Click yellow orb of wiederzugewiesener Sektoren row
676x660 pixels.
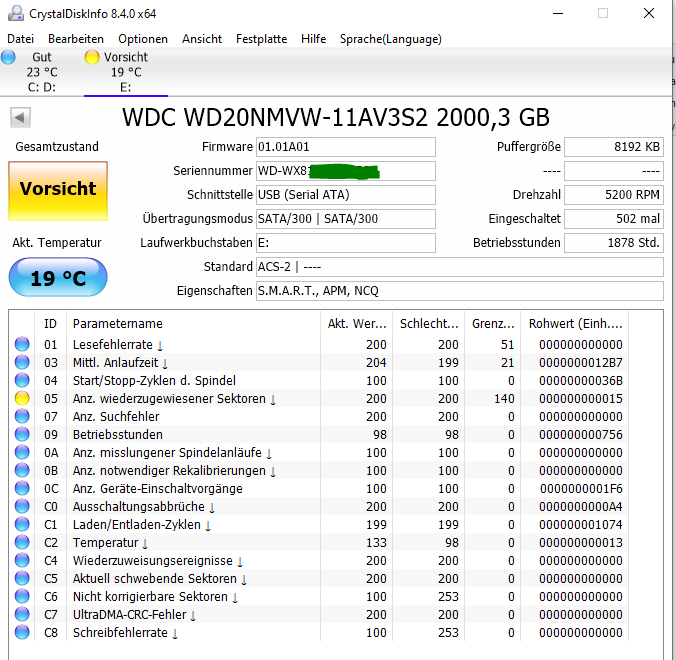coord(22,398)
